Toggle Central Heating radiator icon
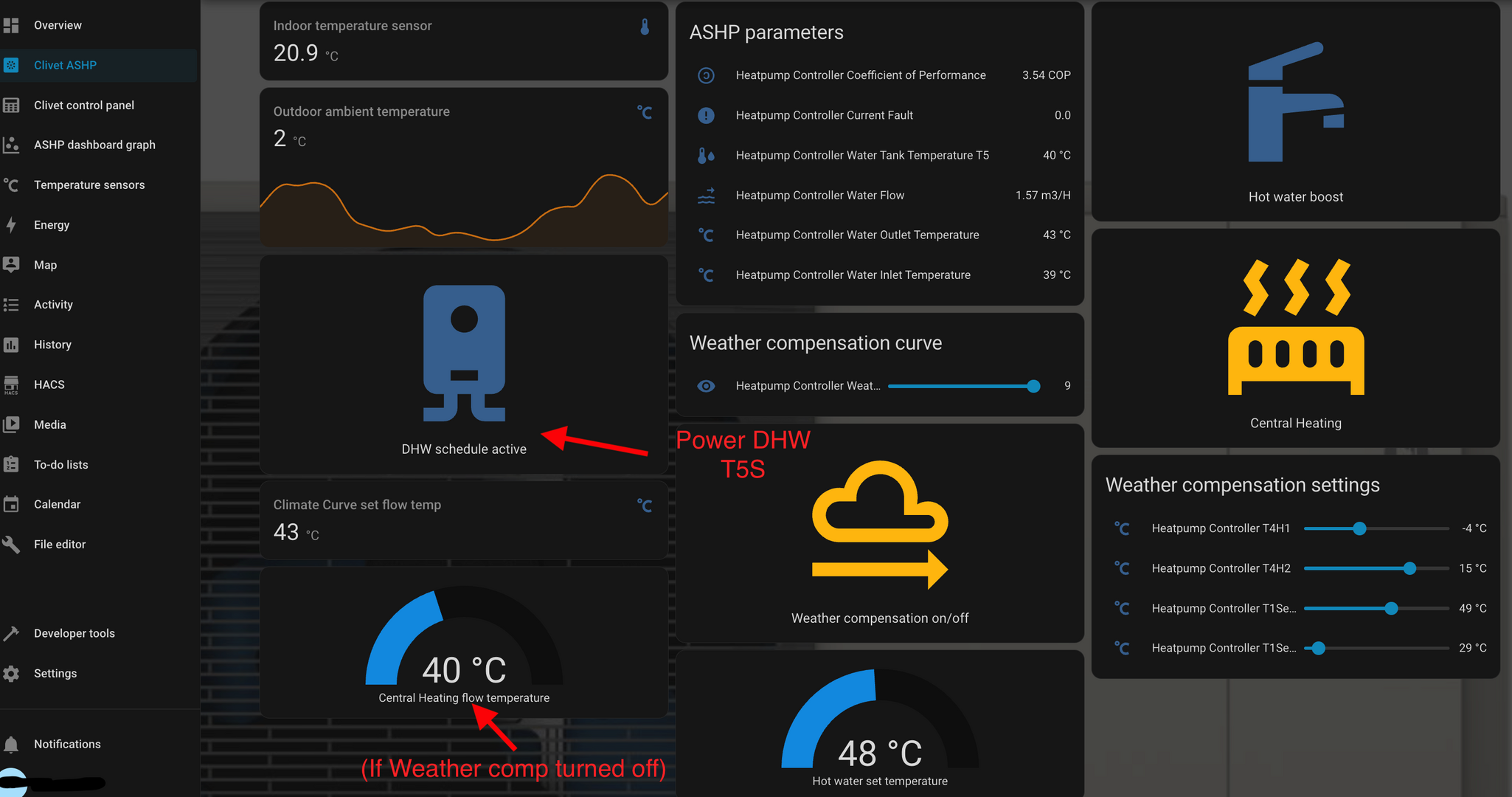 point(1295,327)
